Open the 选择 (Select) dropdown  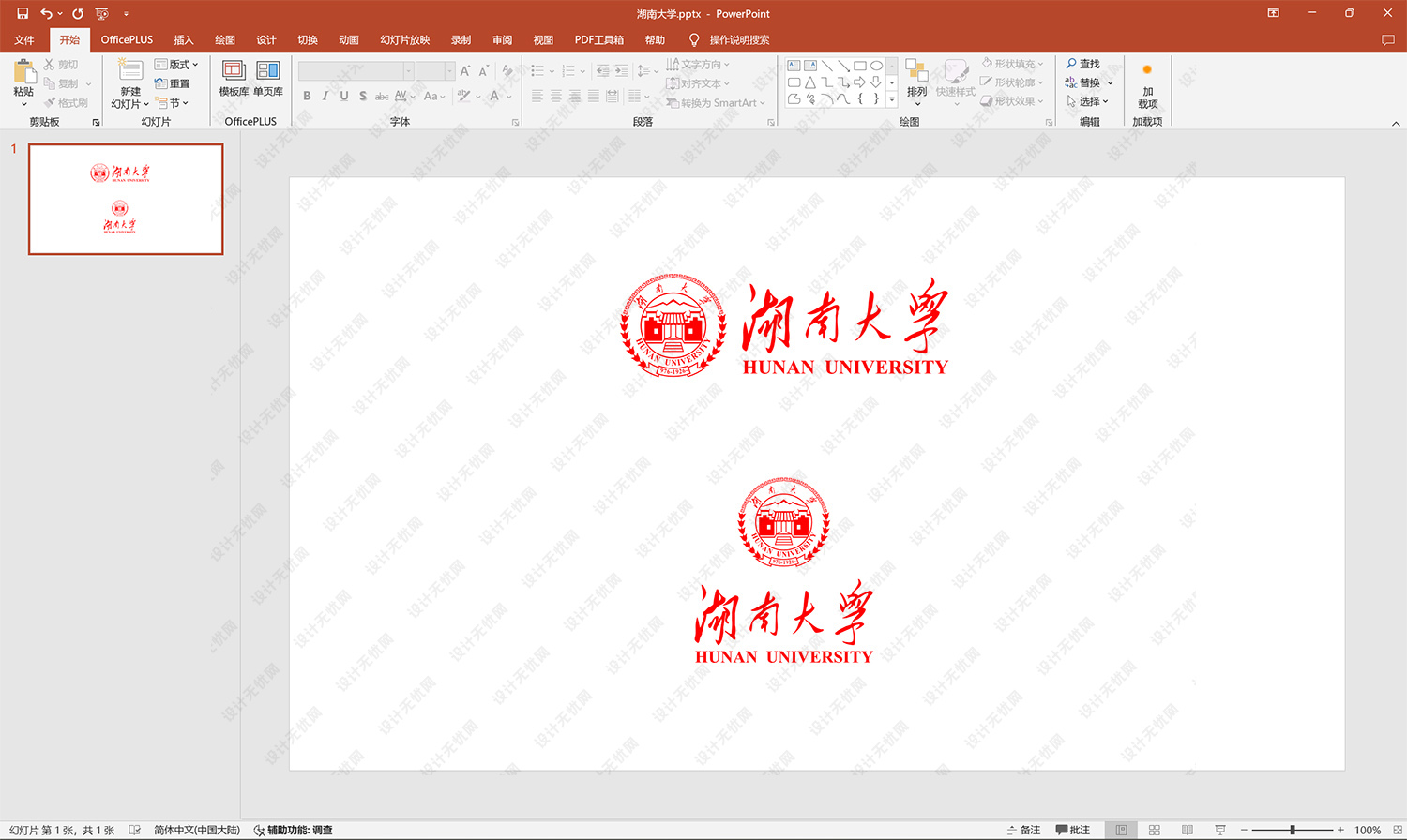pyautogui.click(x=1087, y=101)
